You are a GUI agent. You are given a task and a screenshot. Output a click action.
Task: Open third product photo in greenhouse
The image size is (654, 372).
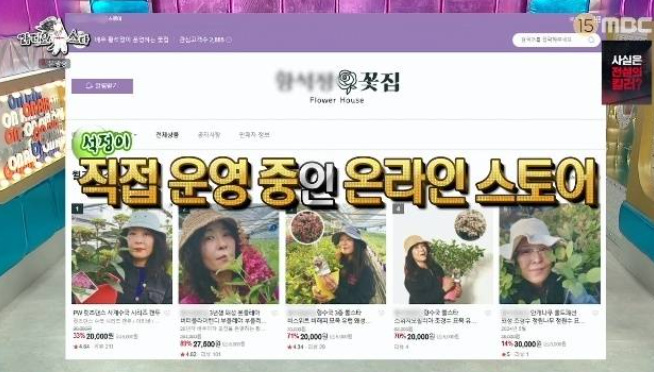336,254
